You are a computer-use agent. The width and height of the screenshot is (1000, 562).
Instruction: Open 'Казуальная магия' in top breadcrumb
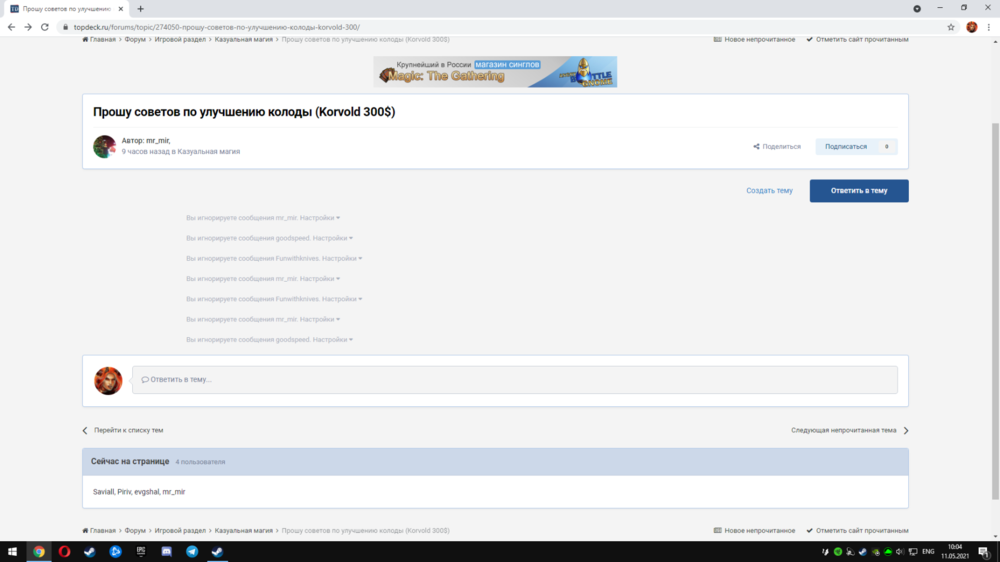tap(243, 39)
